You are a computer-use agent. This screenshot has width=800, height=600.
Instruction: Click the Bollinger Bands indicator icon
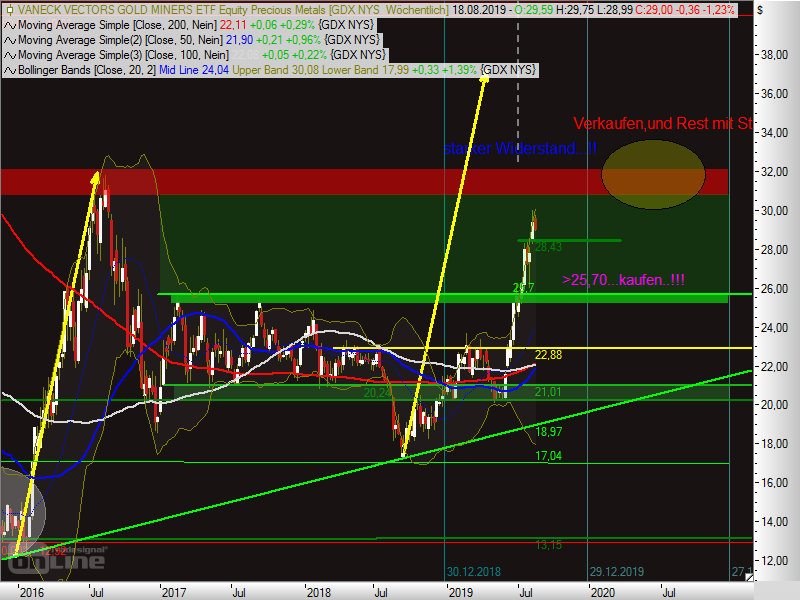click(x=10, y=70)
